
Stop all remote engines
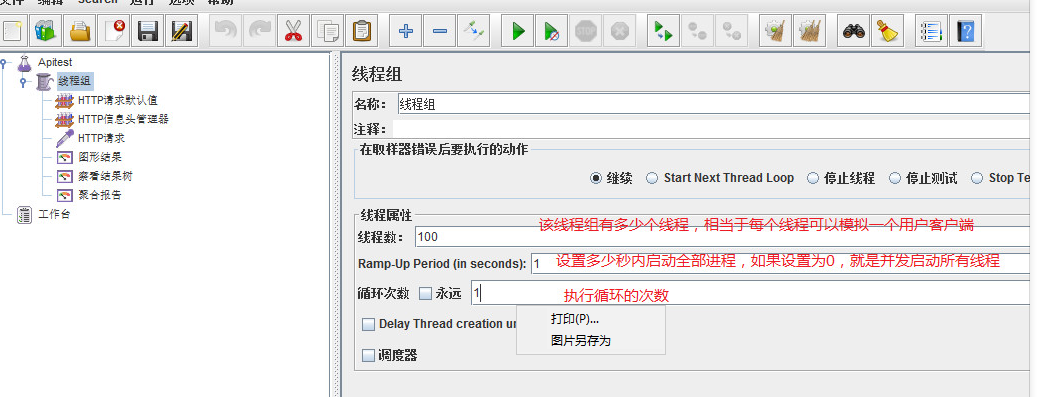click(x=697, y=31)
